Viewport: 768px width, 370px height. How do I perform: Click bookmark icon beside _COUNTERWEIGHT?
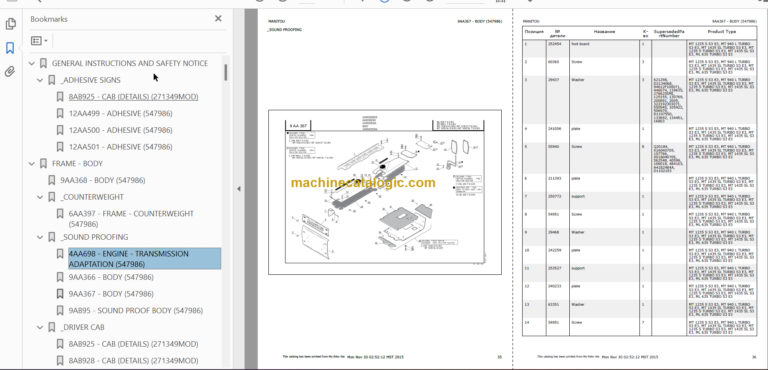(x=51, y=197)
